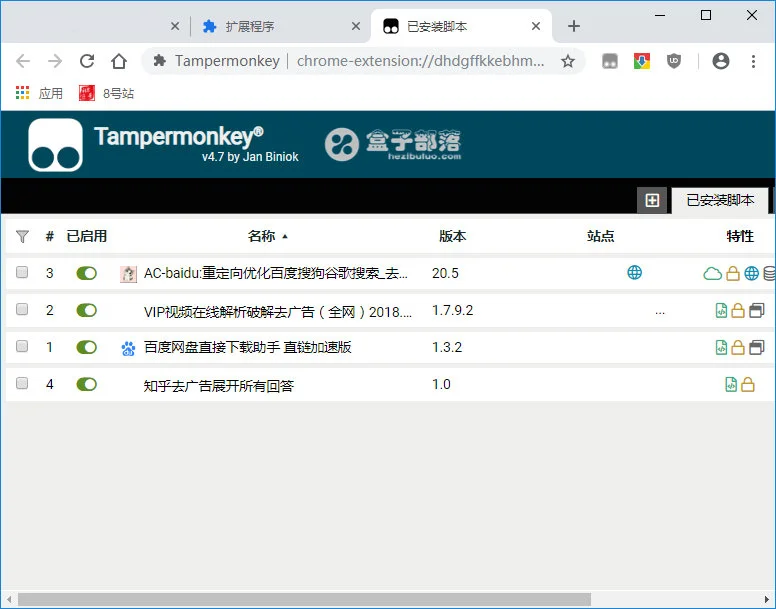
Task: Click the filter funnel icon in the table header
Action: (x=22, y=236)
